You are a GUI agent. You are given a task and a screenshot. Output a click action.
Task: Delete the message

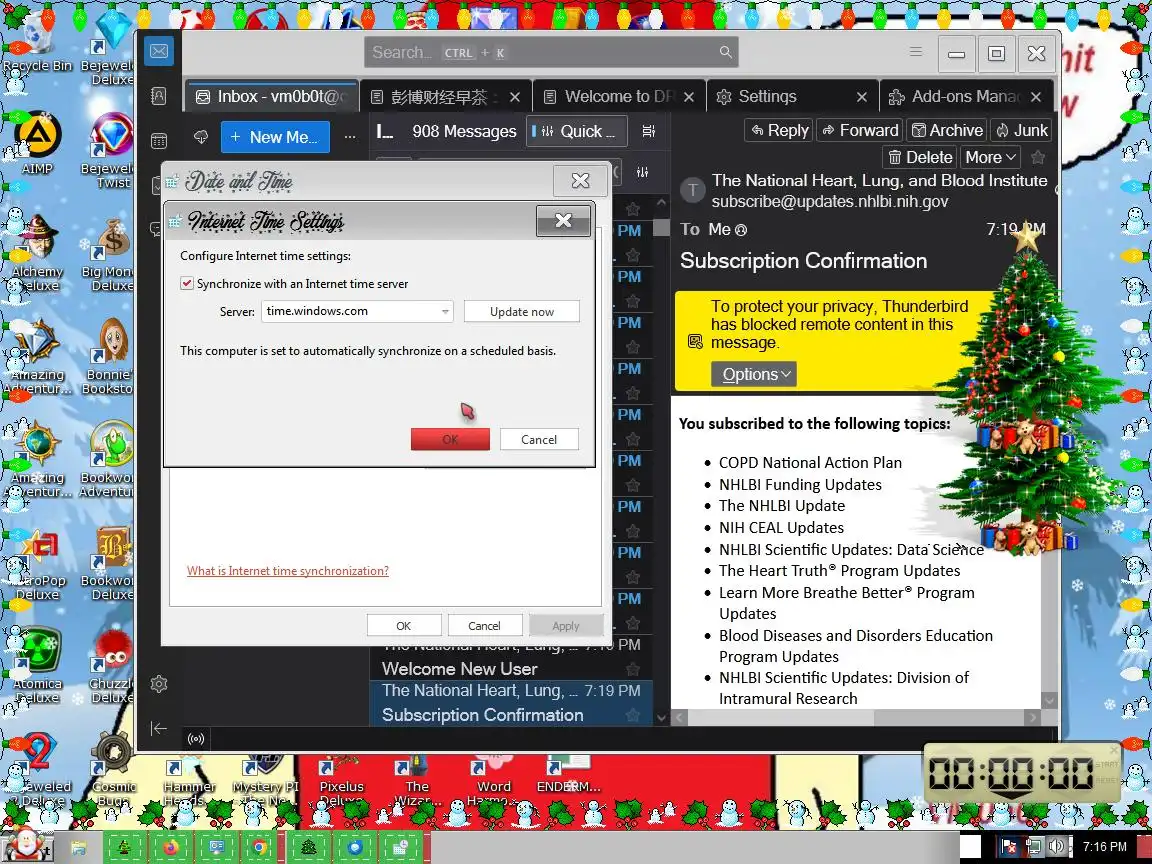(920, 157)
